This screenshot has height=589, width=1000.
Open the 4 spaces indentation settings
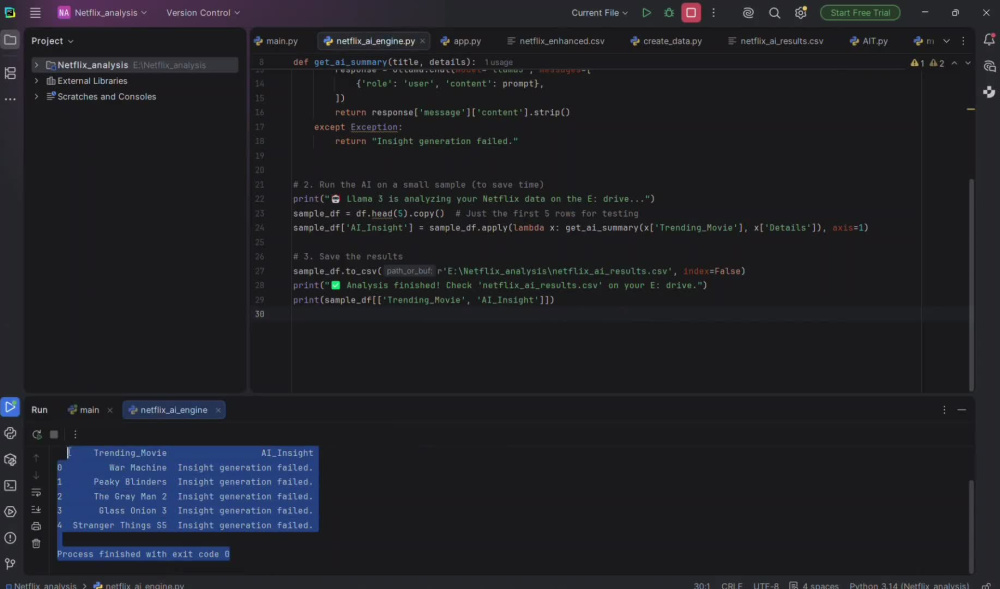(814, 585)
